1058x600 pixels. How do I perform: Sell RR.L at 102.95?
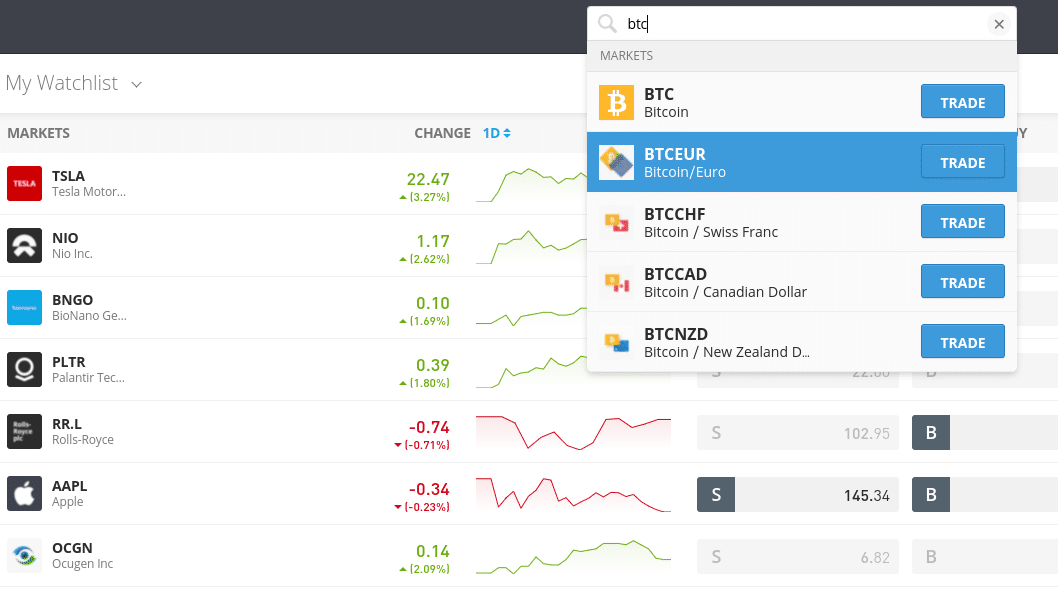coord(798,433)
